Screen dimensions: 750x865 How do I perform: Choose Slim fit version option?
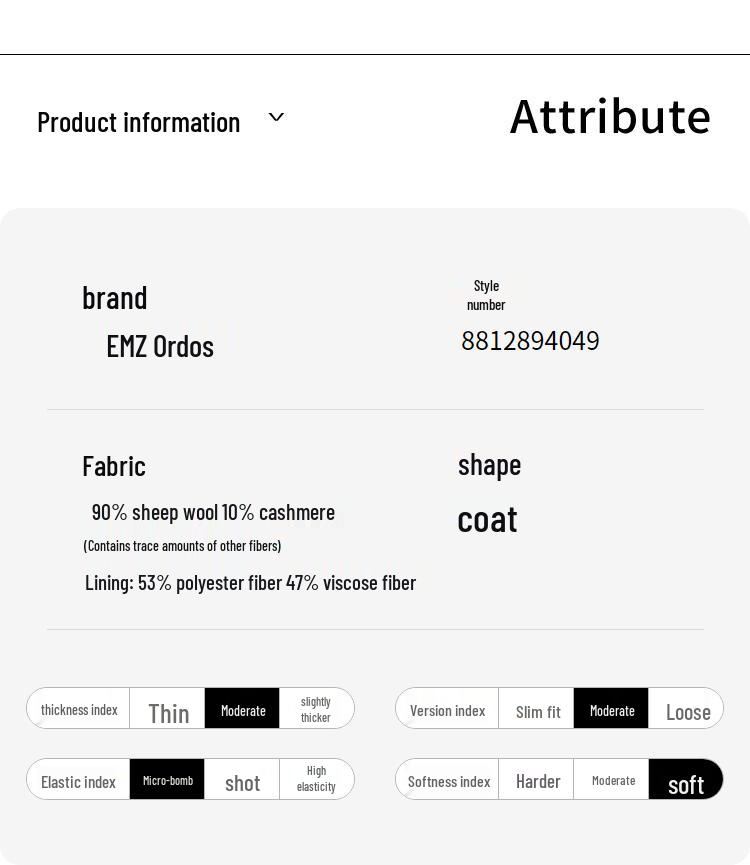coord(537,710)
